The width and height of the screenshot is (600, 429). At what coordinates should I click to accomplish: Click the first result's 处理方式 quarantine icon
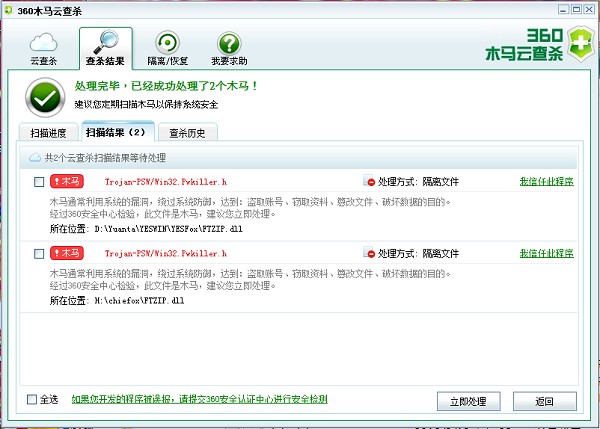[370, 182]
